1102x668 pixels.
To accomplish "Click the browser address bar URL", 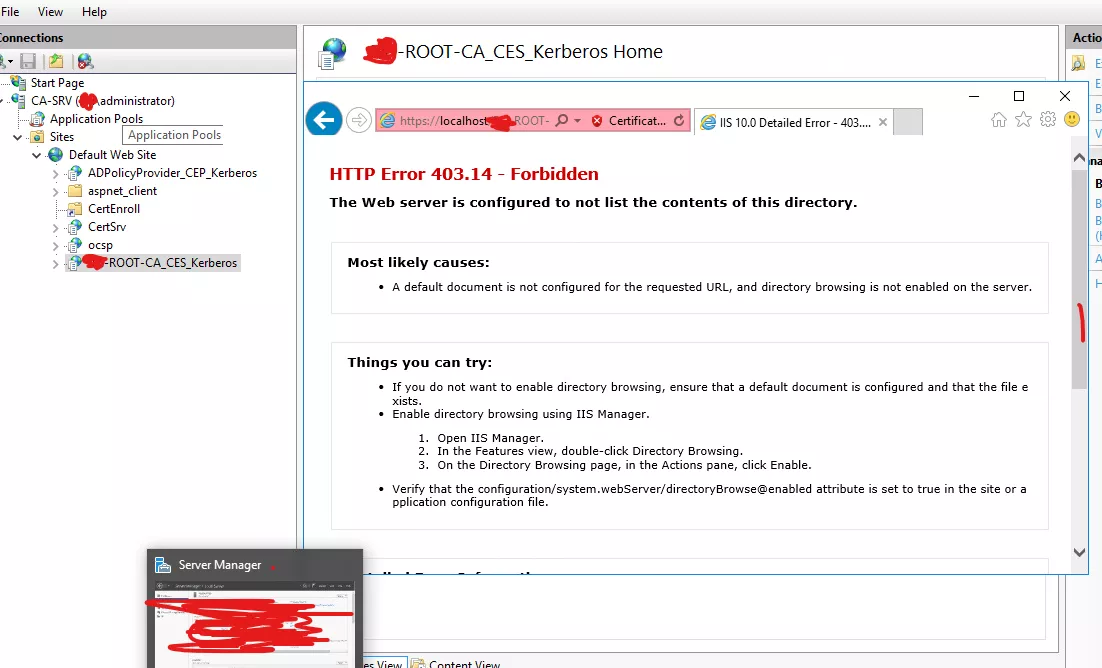I will (474, 121).
